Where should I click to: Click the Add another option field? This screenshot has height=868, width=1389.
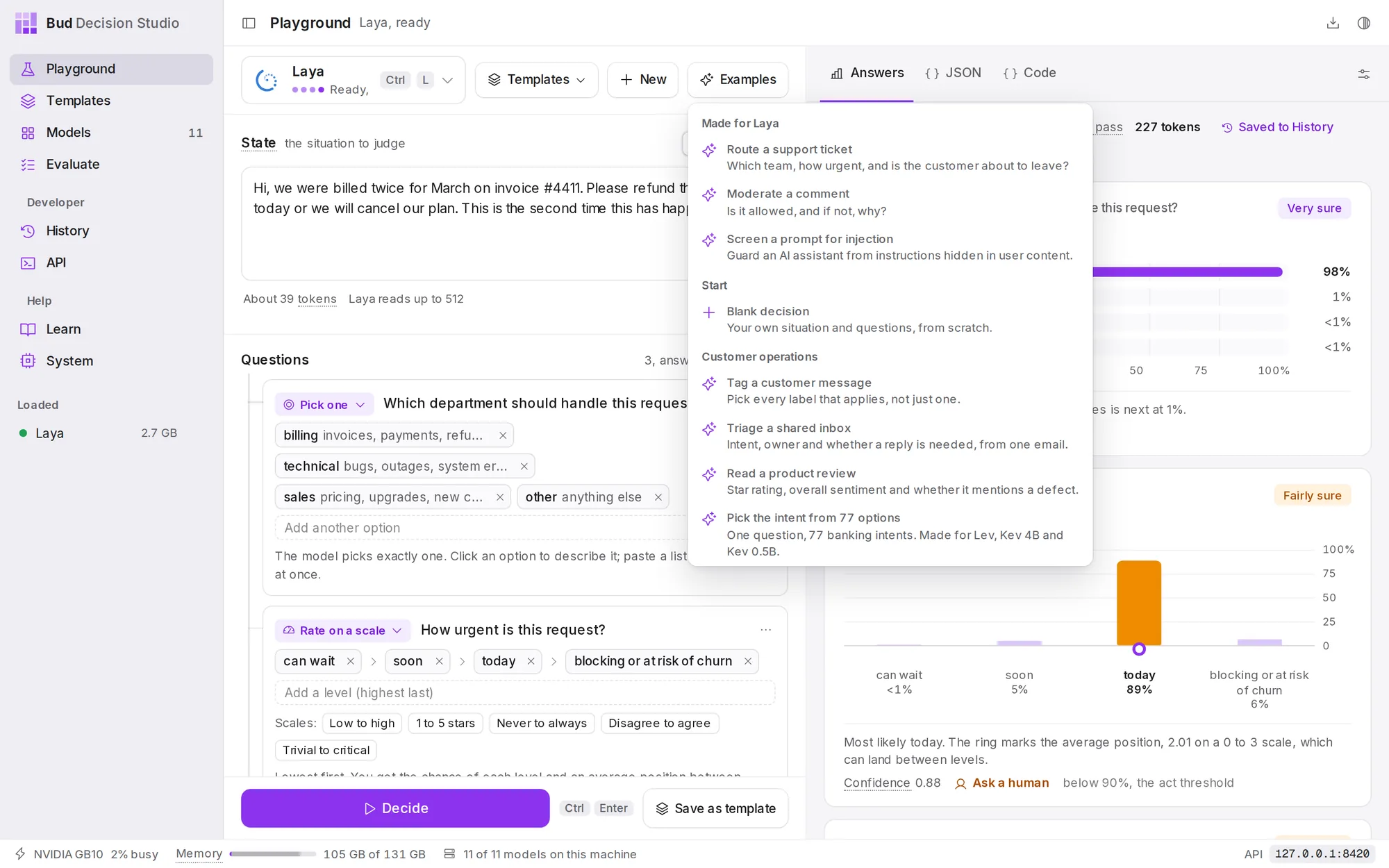click(x=481, y=528)
